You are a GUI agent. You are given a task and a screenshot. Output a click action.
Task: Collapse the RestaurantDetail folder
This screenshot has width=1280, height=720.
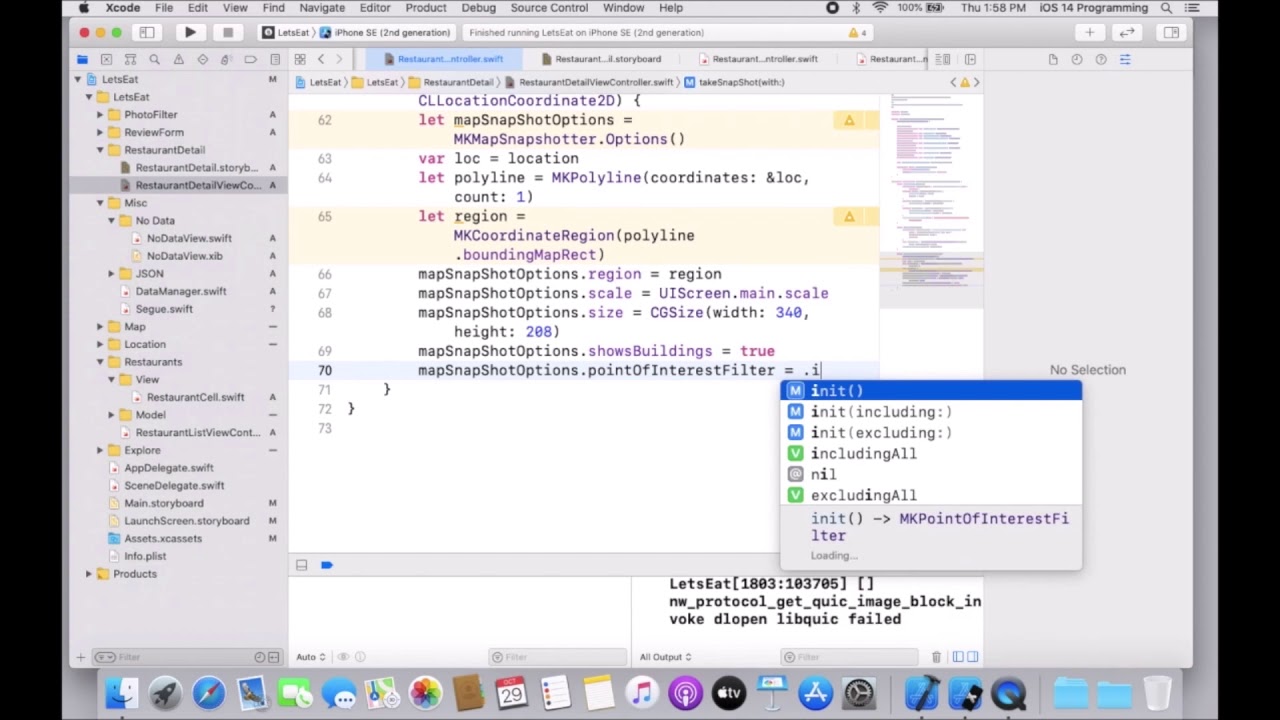tap(100, 150)
